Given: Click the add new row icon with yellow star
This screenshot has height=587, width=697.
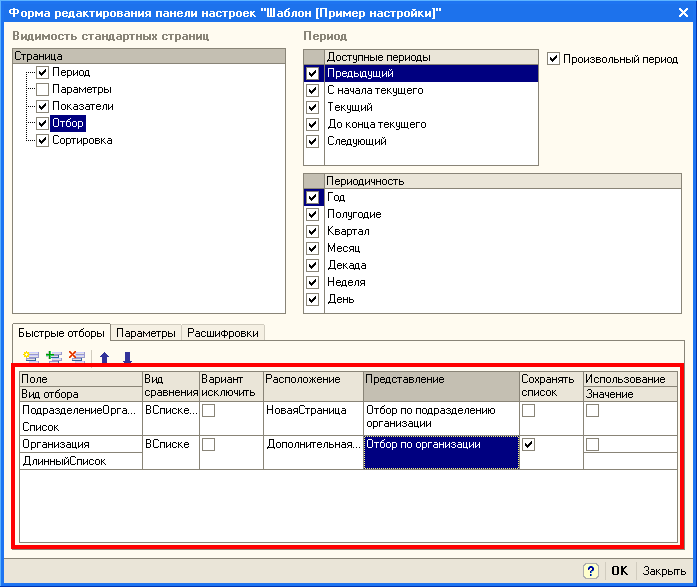Looking at the screenshot, I should (x=31, y=357).
